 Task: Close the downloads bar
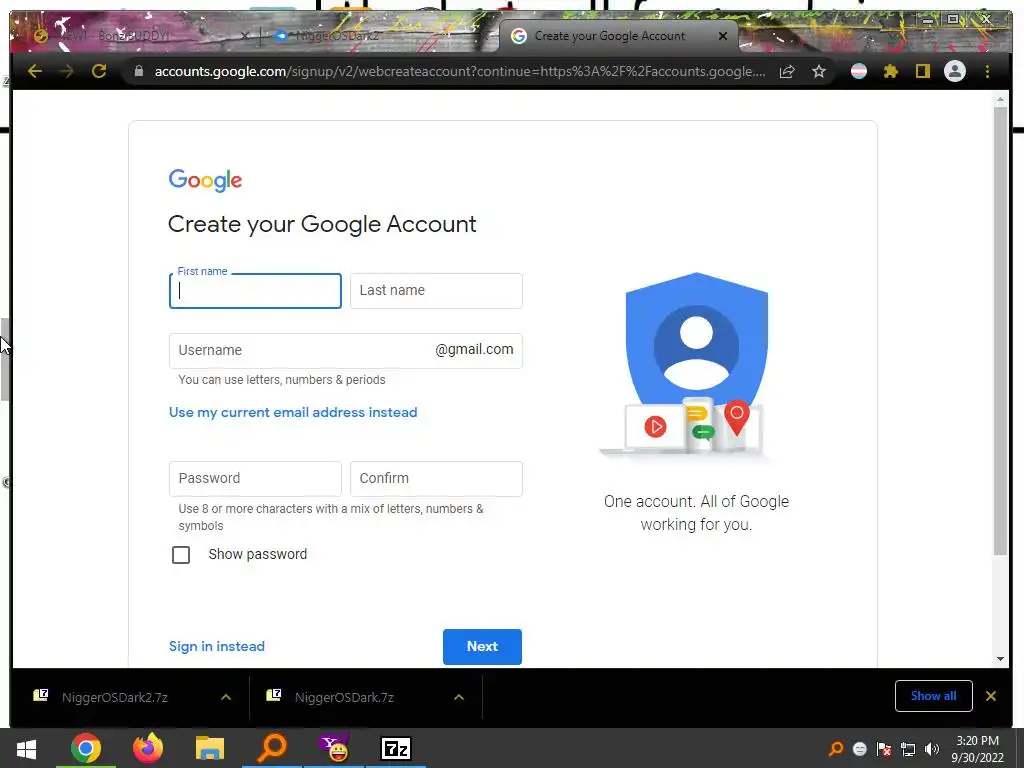[991, 696]
